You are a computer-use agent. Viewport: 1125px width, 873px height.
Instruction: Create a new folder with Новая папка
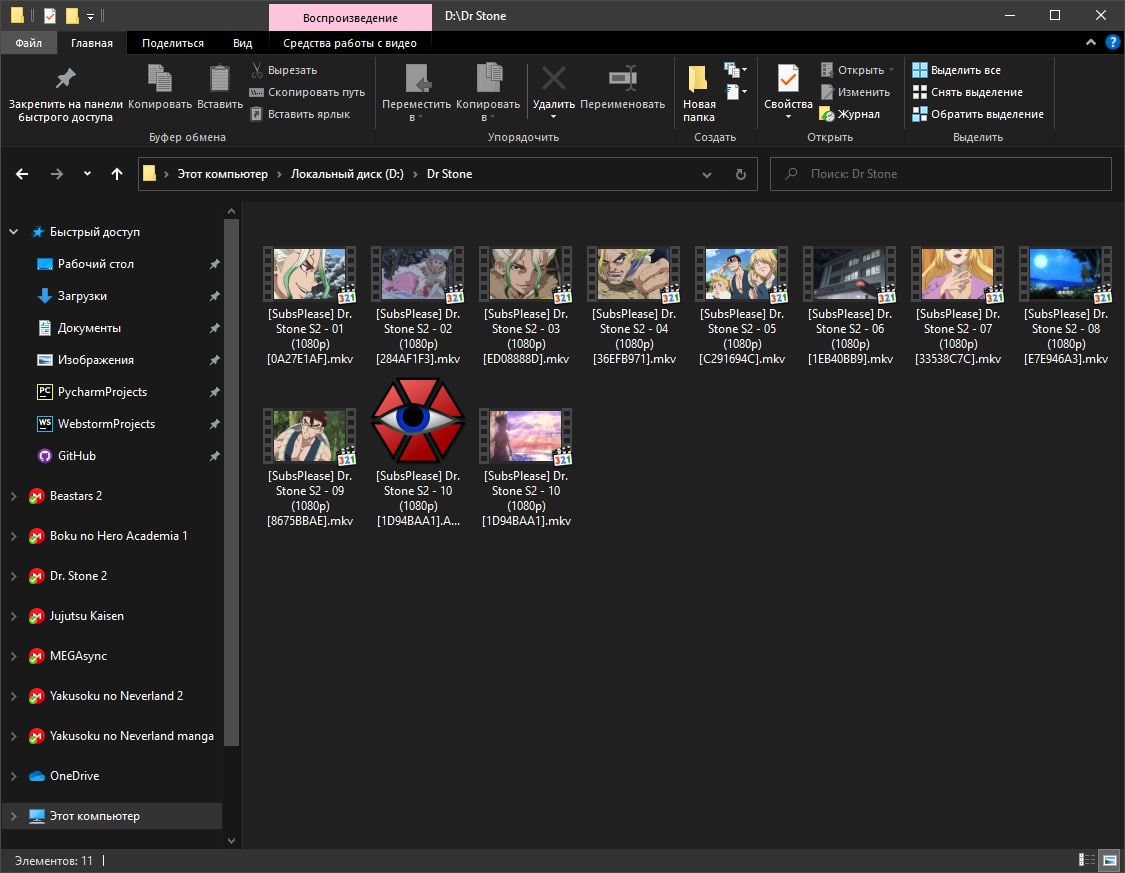pyautogui.click(x=699, y=93)
